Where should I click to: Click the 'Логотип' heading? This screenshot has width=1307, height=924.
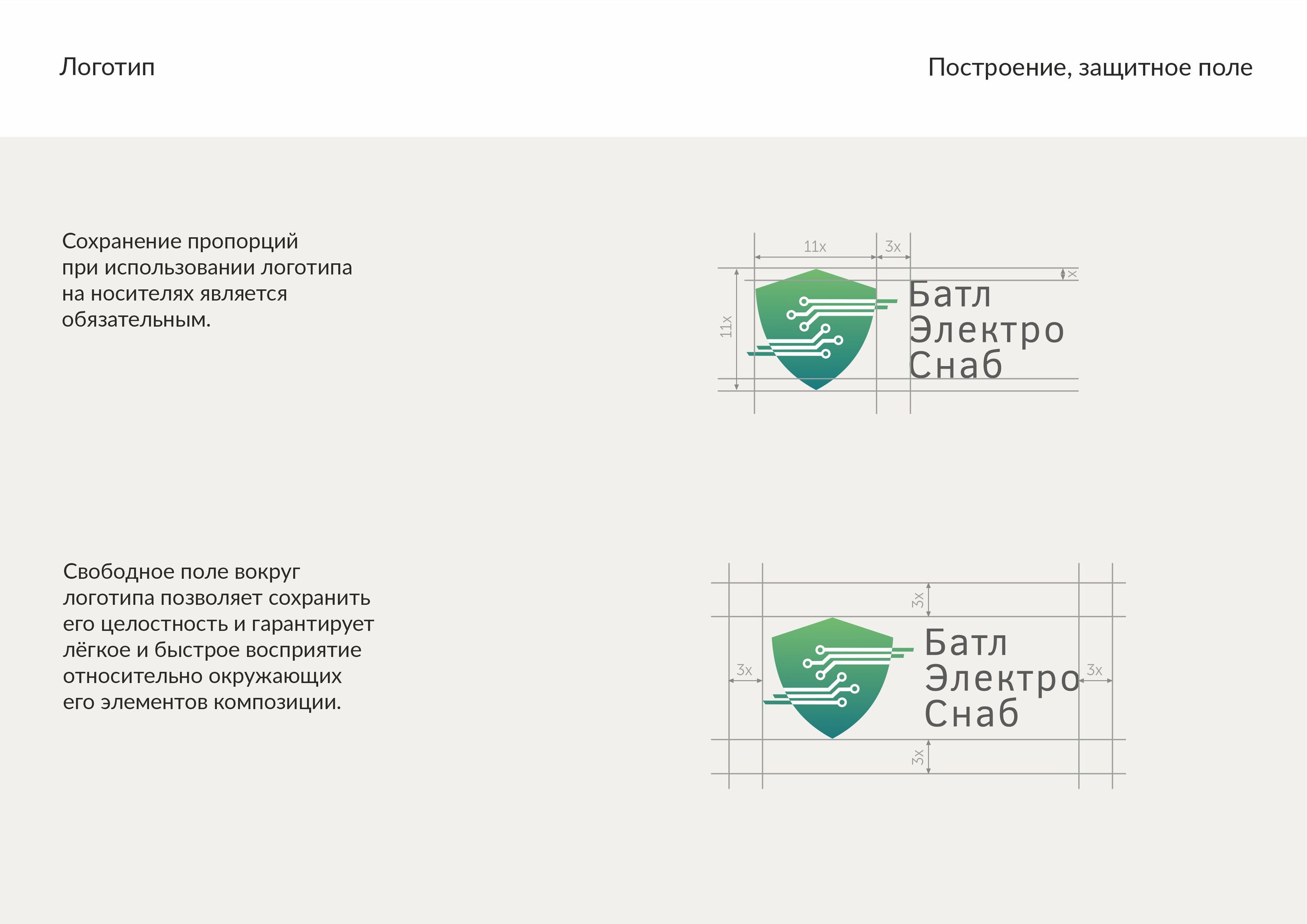107,67
